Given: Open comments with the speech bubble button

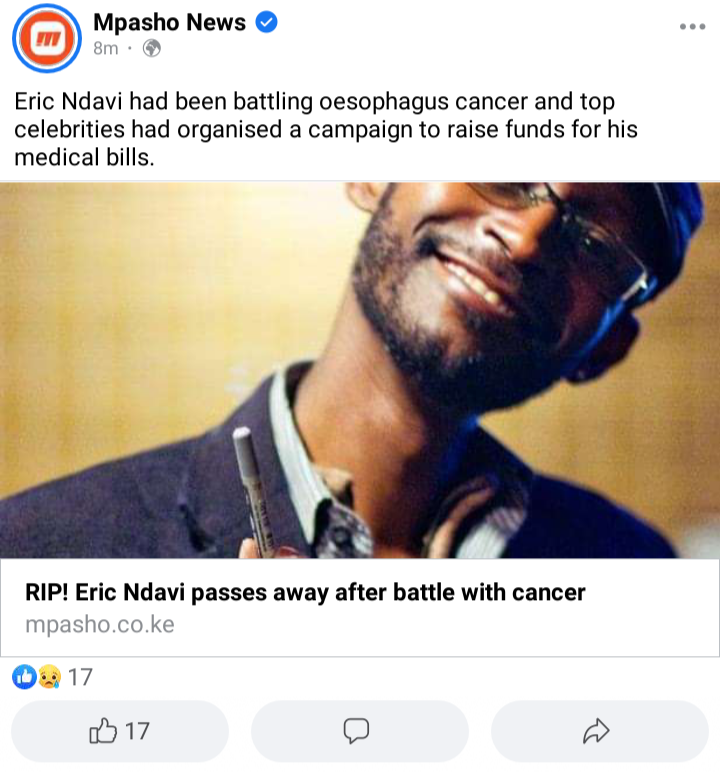Looking at the screenshot, I should coord(360,731).
